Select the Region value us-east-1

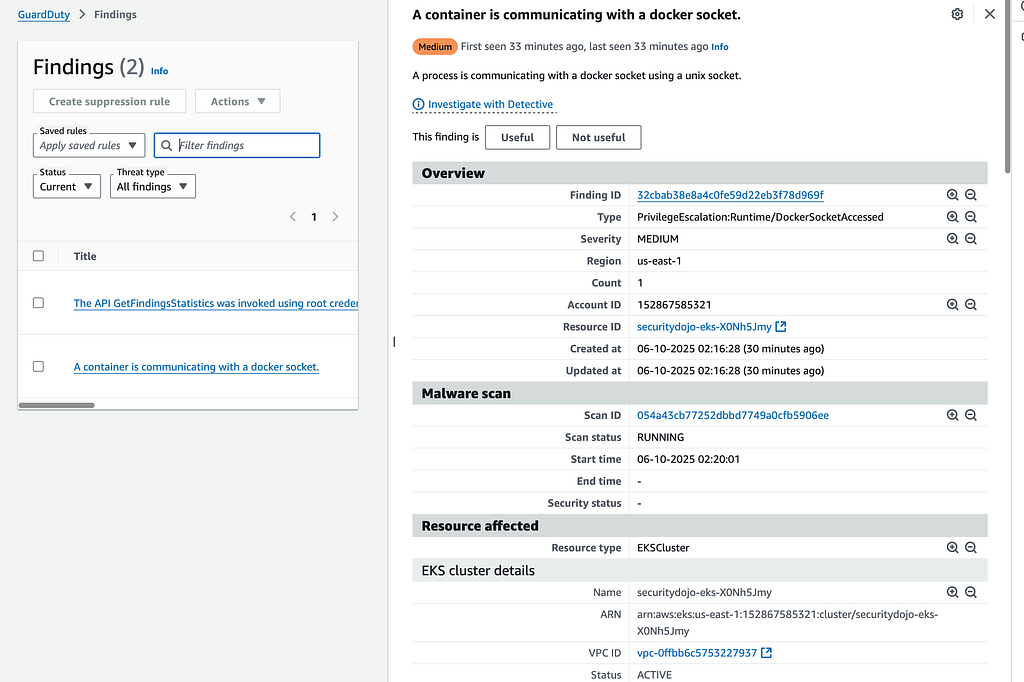[659, 261]
